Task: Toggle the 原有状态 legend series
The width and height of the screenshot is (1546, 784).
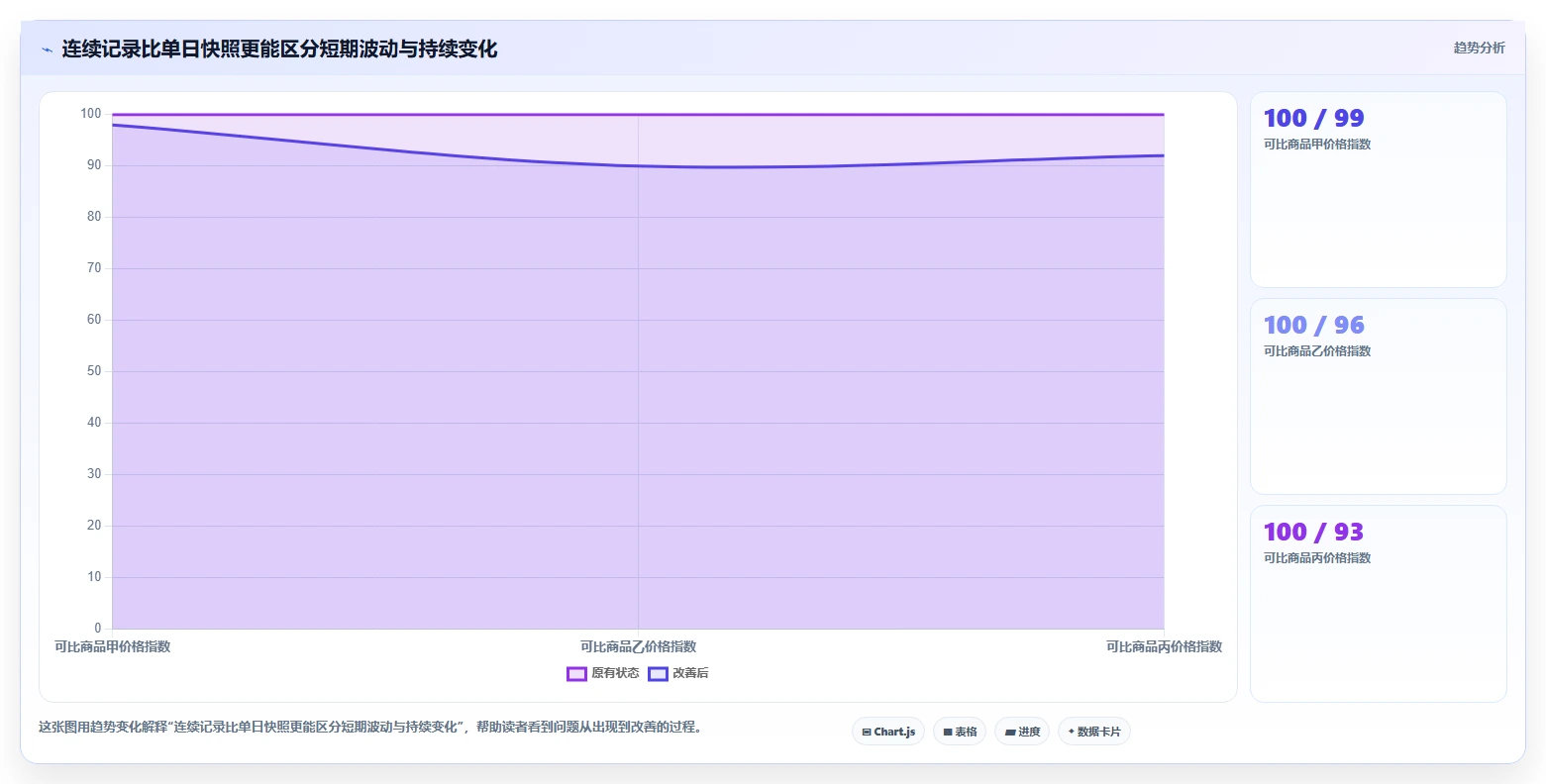Action: point(602,674)
